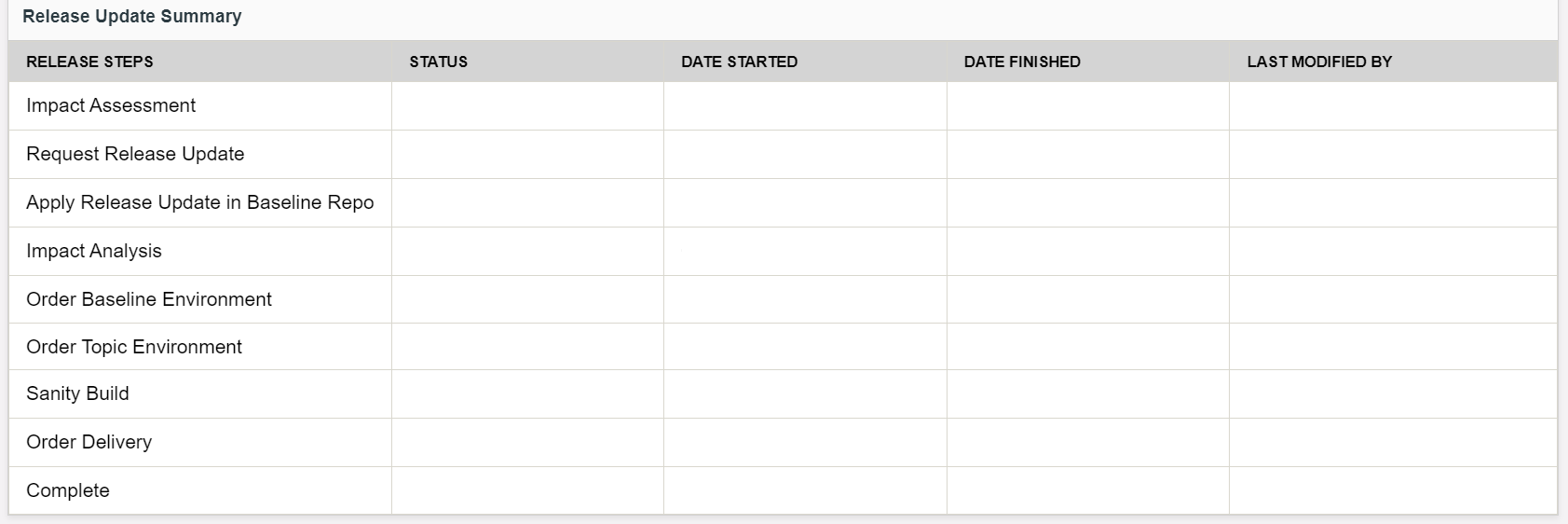This screenshot has width=1568, height=524.
Task: Click Last Modified By cell for Complete
Action: 1393,490
